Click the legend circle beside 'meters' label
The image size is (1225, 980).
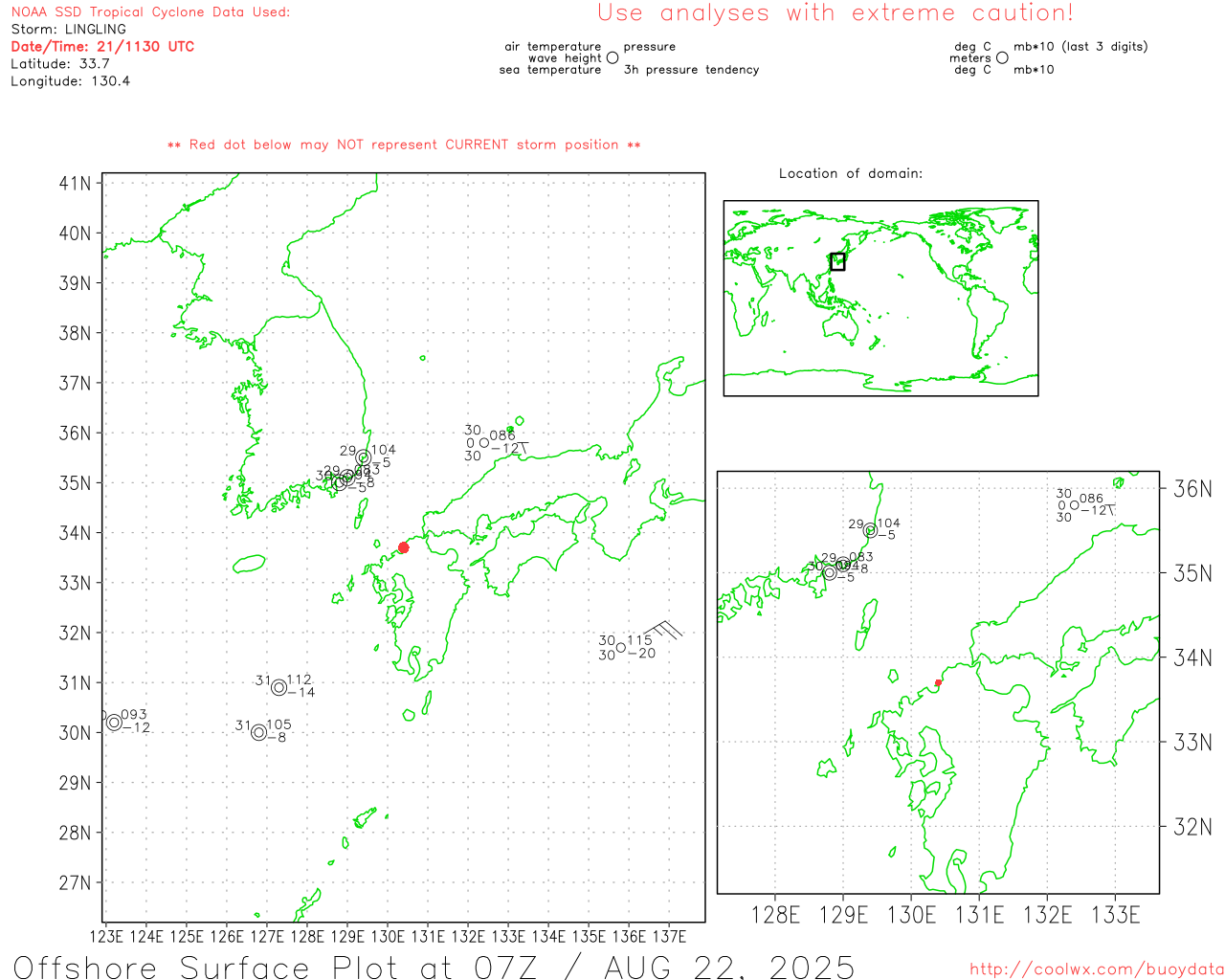pos(1002,57)
